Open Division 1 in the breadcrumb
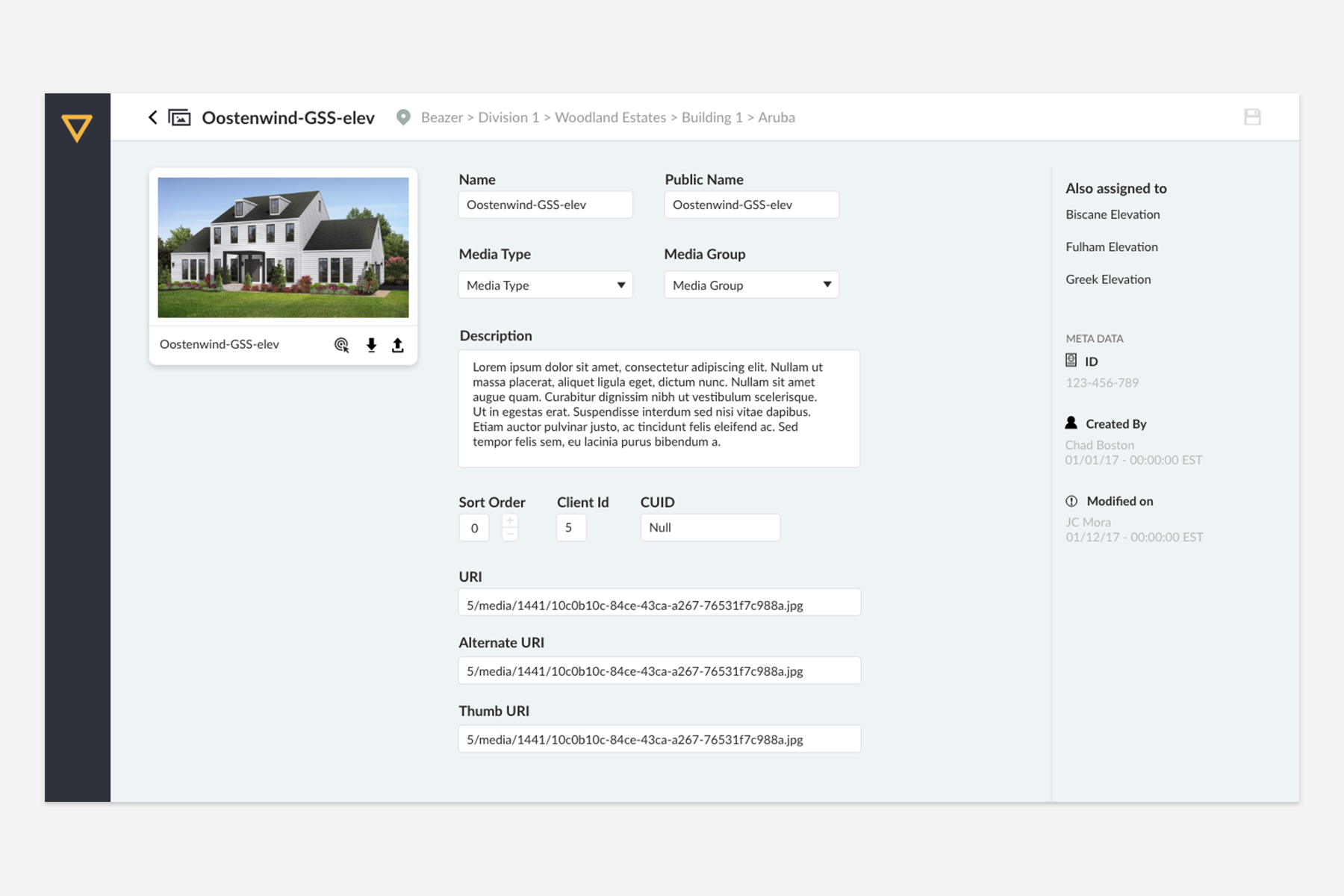This screenshot has width=1344, height=896. (508, 117)
